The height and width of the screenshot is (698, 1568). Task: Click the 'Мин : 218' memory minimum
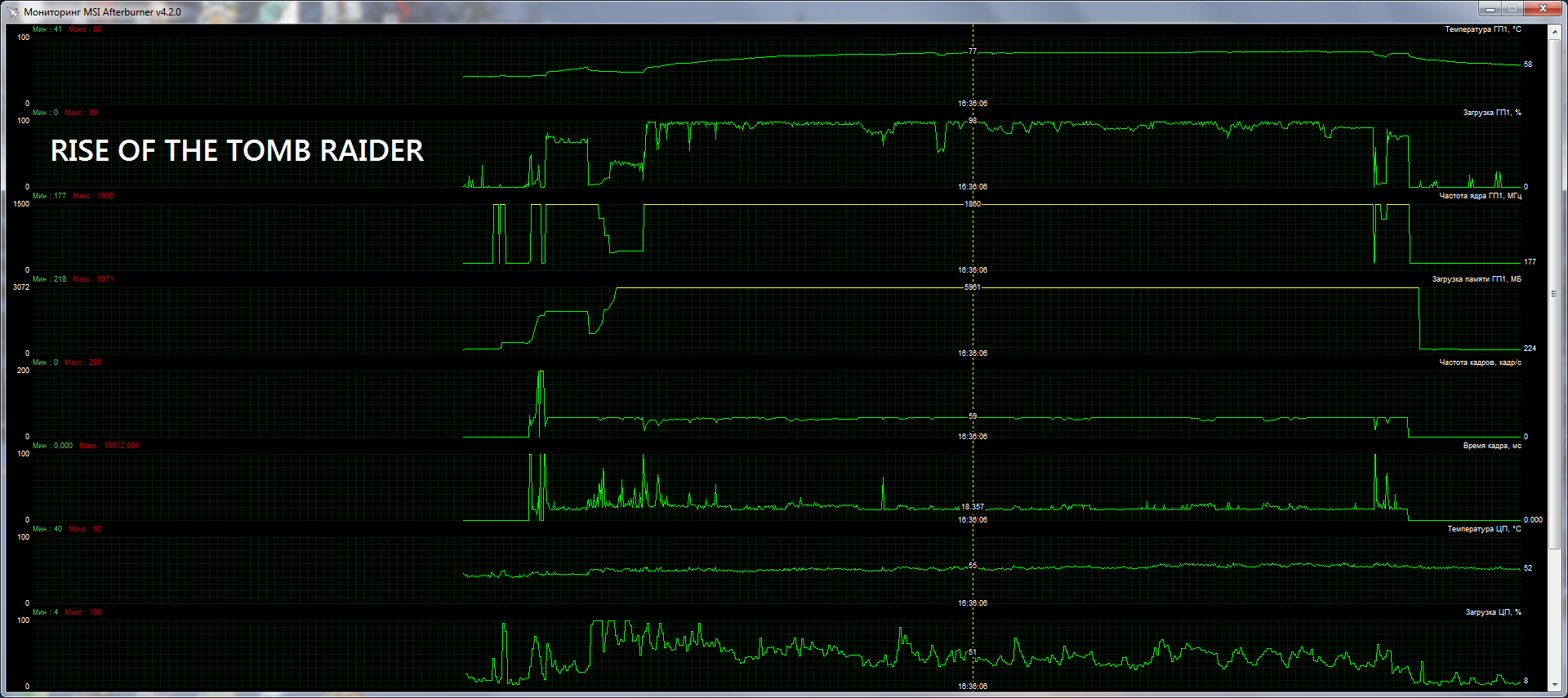[50, 279]
